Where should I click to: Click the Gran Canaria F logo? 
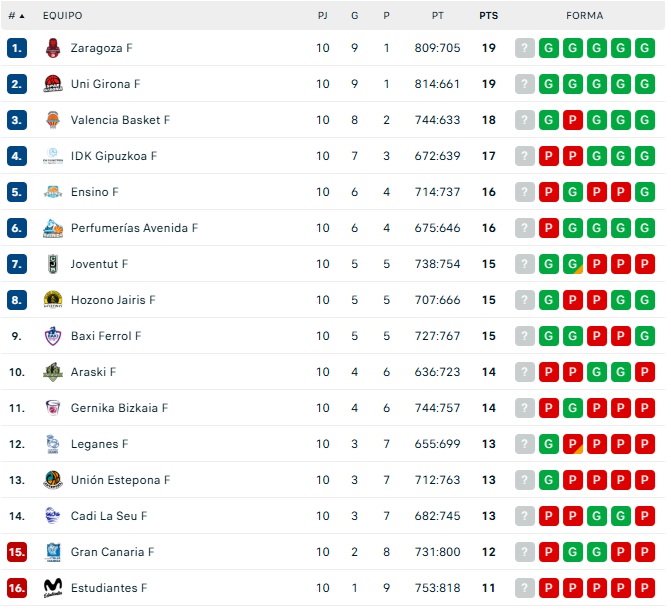pyautogui.click(x=53, y=552)
